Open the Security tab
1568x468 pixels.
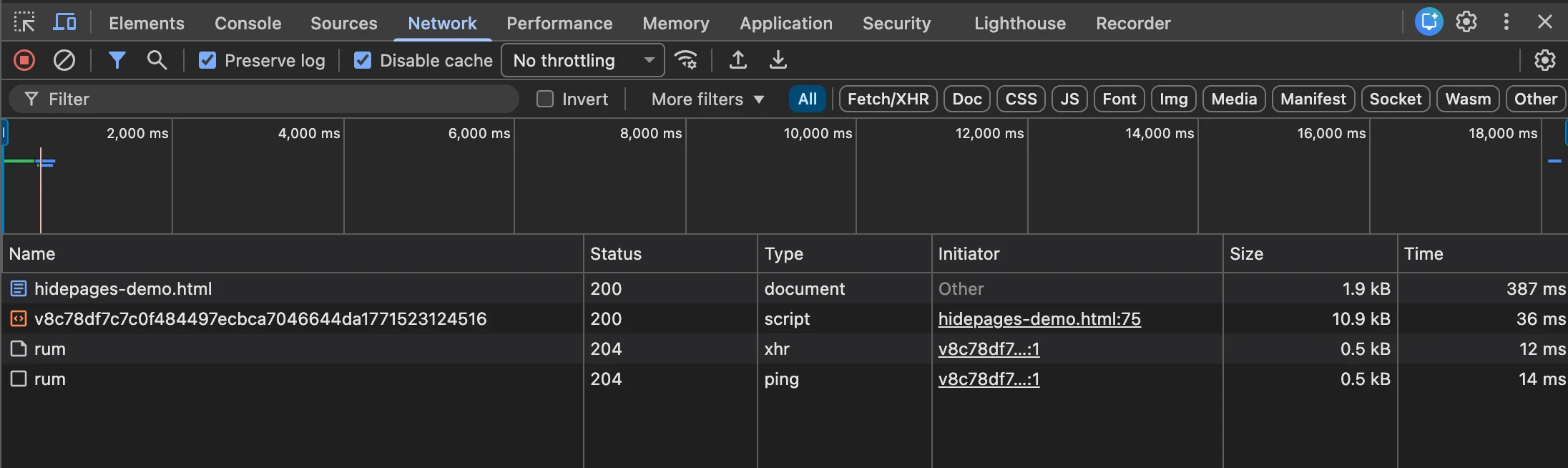point(897,23)
